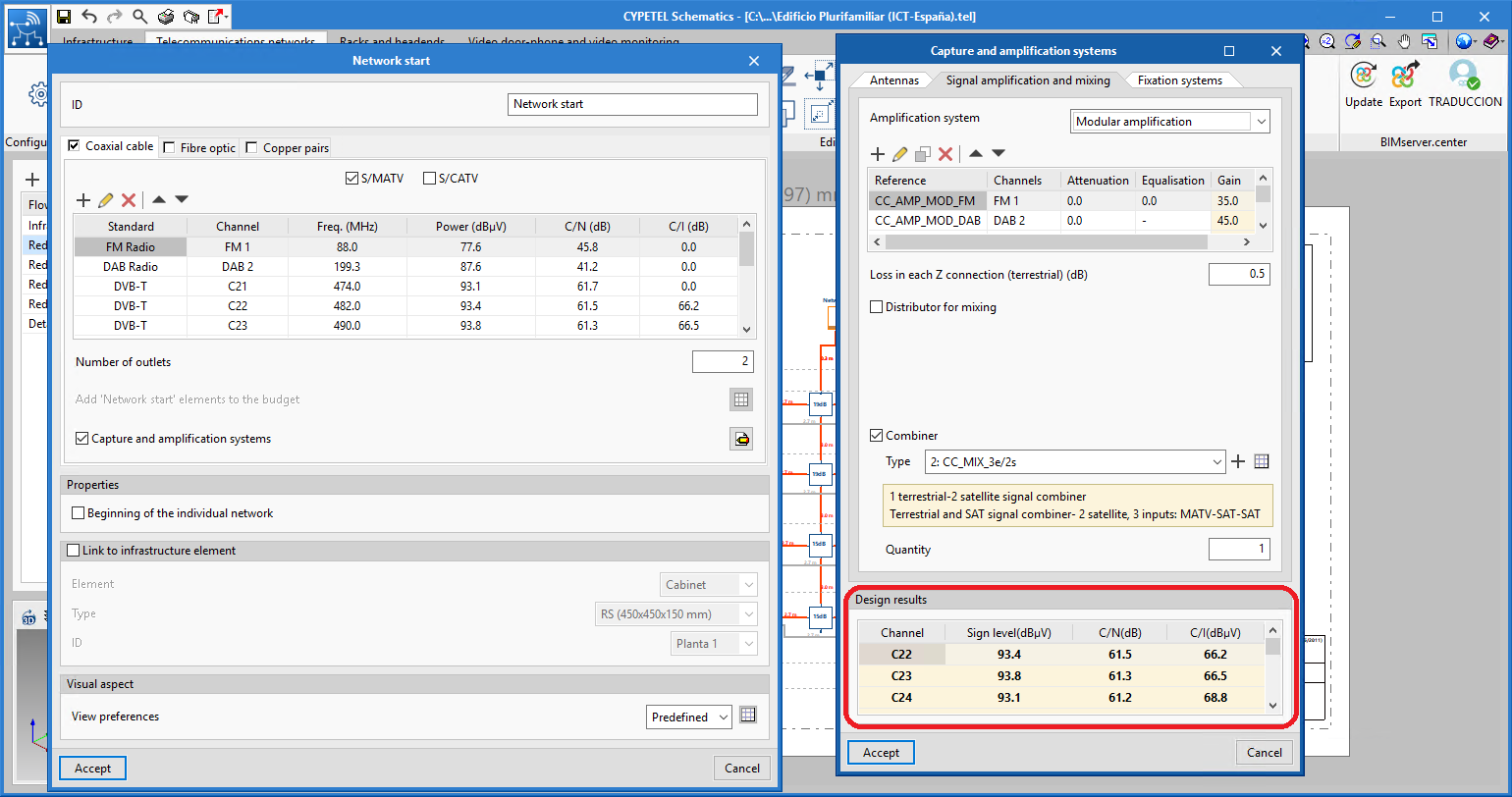The height and width of the screenshot is (797, 1512).
Task: Click Cancel in the Capture and amplification systems dialog
Action: 1265,752
